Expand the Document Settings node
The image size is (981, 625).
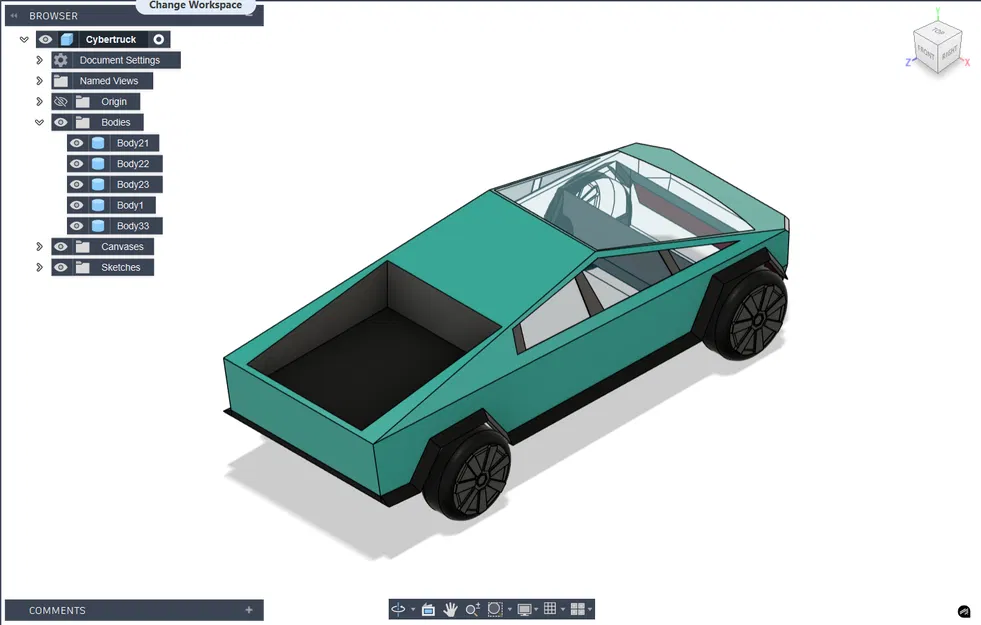pyautogui.click(x=38, y=59)
